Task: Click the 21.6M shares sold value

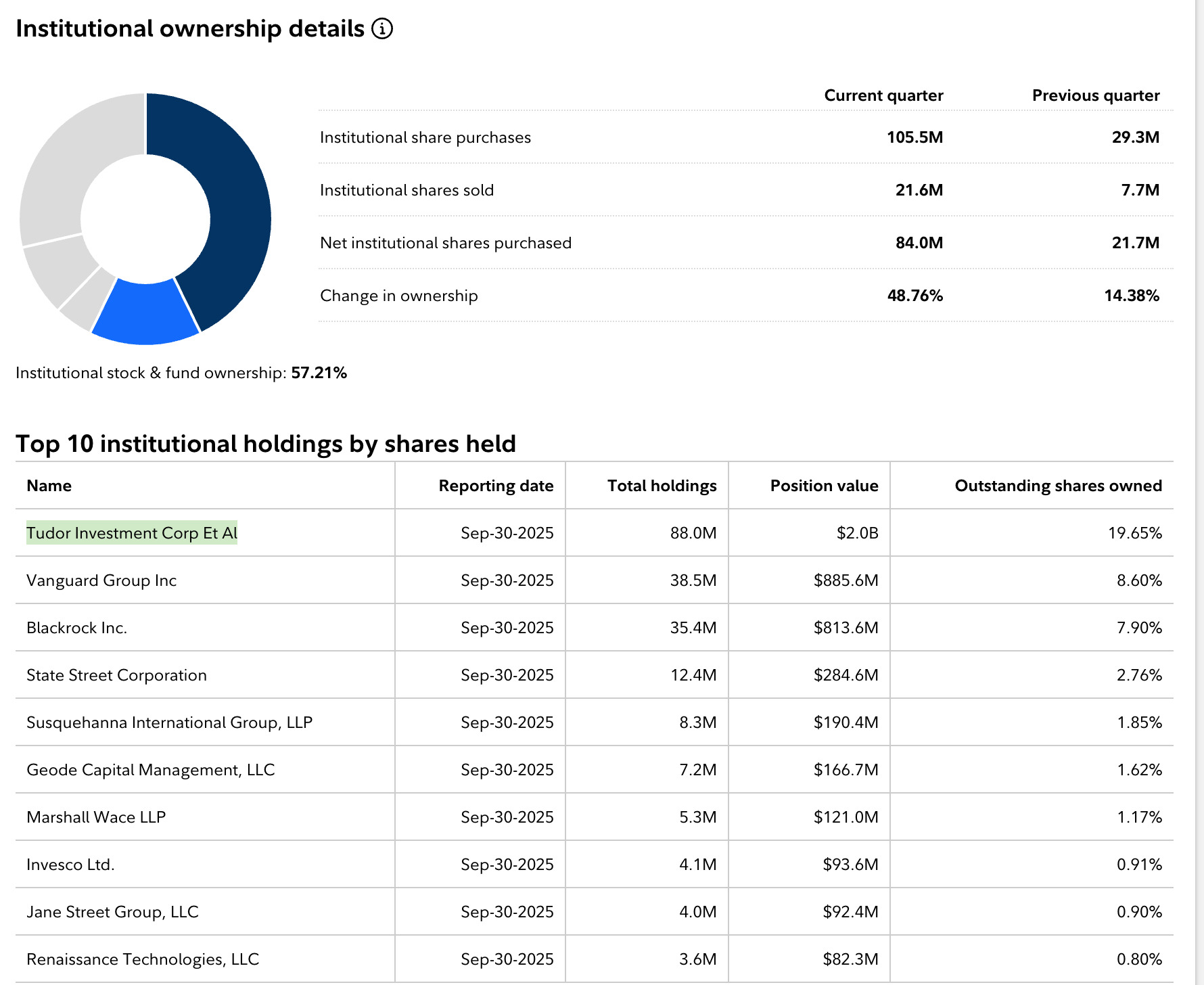Action: tap(919, 190)
